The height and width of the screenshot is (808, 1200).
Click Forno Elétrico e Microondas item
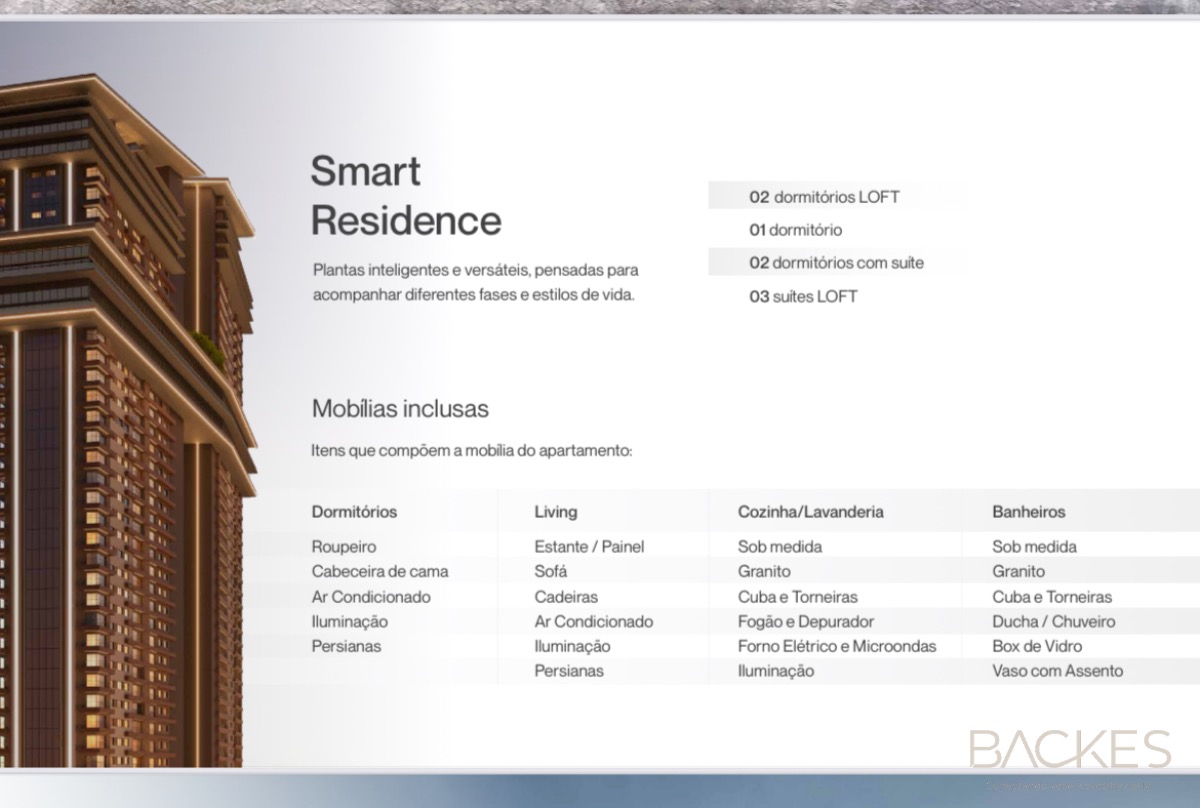(x=837, y=646)
